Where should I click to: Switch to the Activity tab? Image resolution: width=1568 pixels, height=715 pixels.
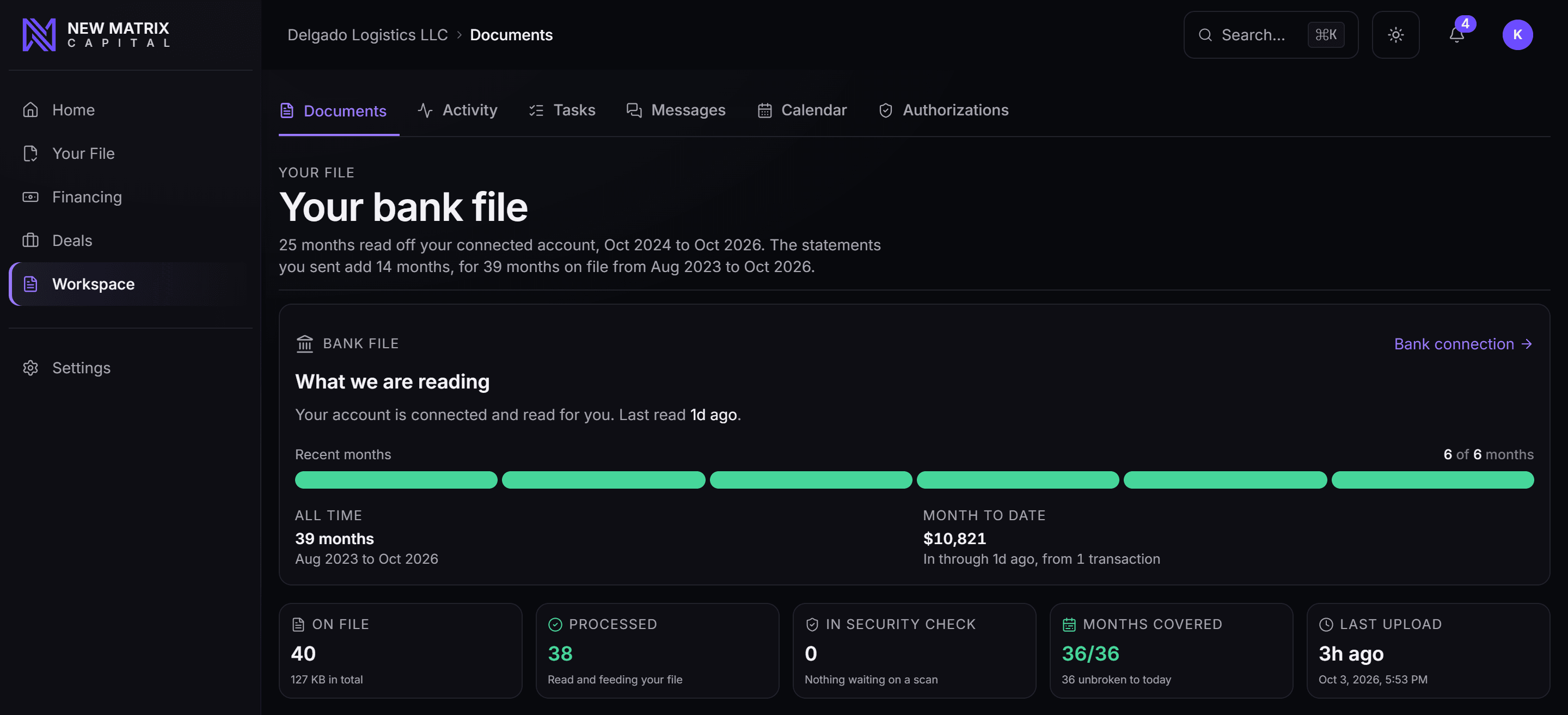click(458, 110)
